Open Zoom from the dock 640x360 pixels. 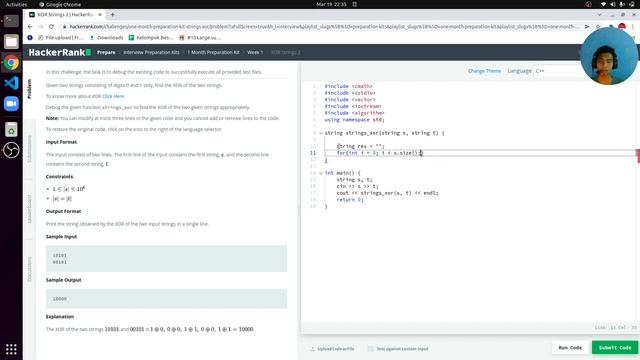11,104
